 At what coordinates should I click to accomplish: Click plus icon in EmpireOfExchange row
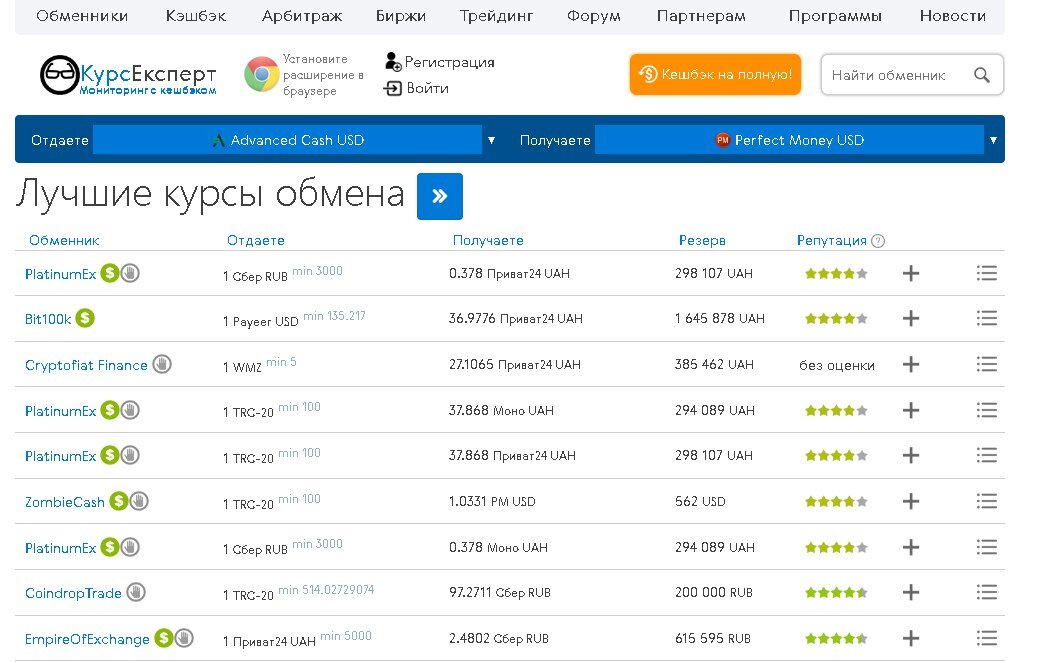tap(911, 638)
